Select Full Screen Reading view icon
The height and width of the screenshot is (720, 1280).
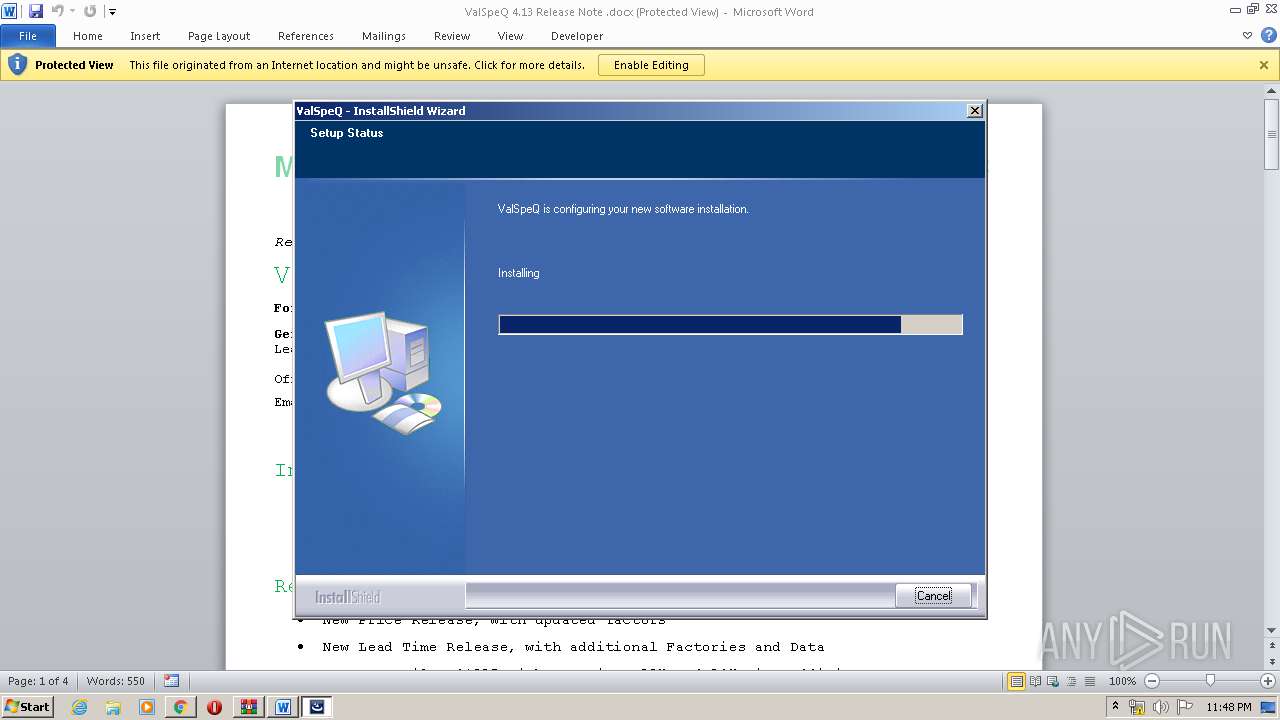coord(1036,681)
